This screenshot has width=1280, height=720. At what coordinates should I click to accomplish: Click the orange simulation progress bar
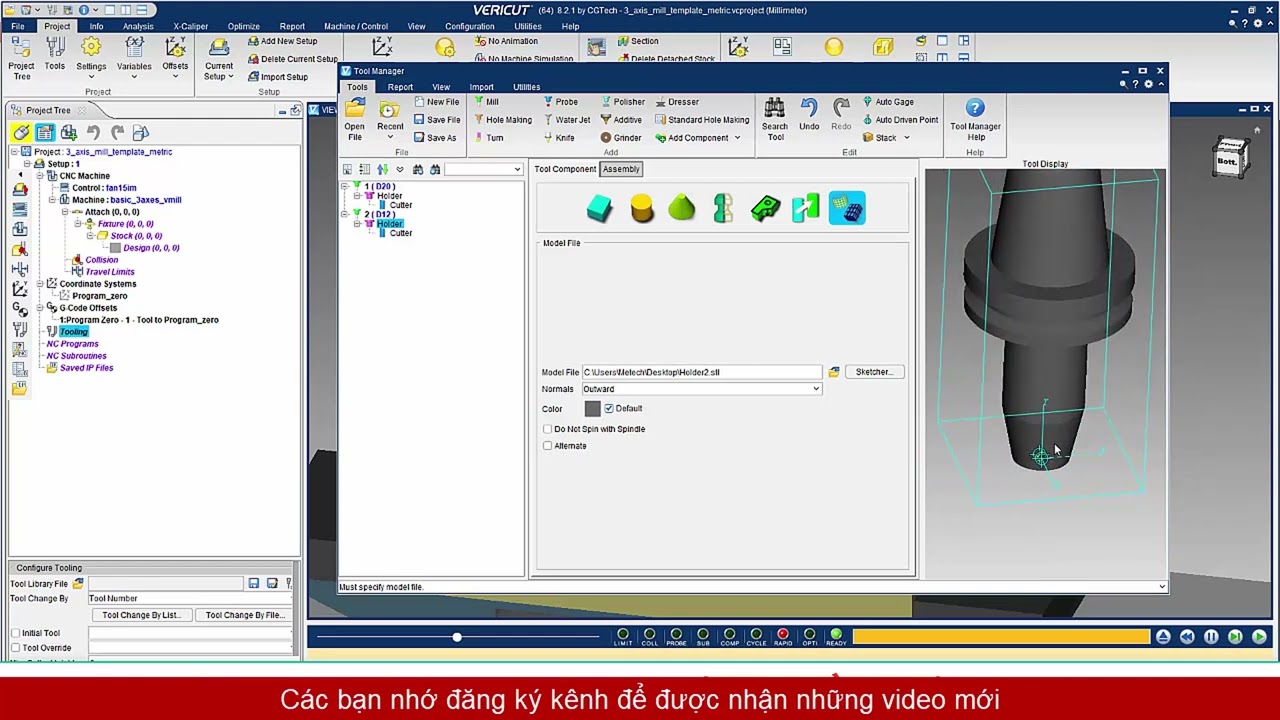tap(1001, 637)
